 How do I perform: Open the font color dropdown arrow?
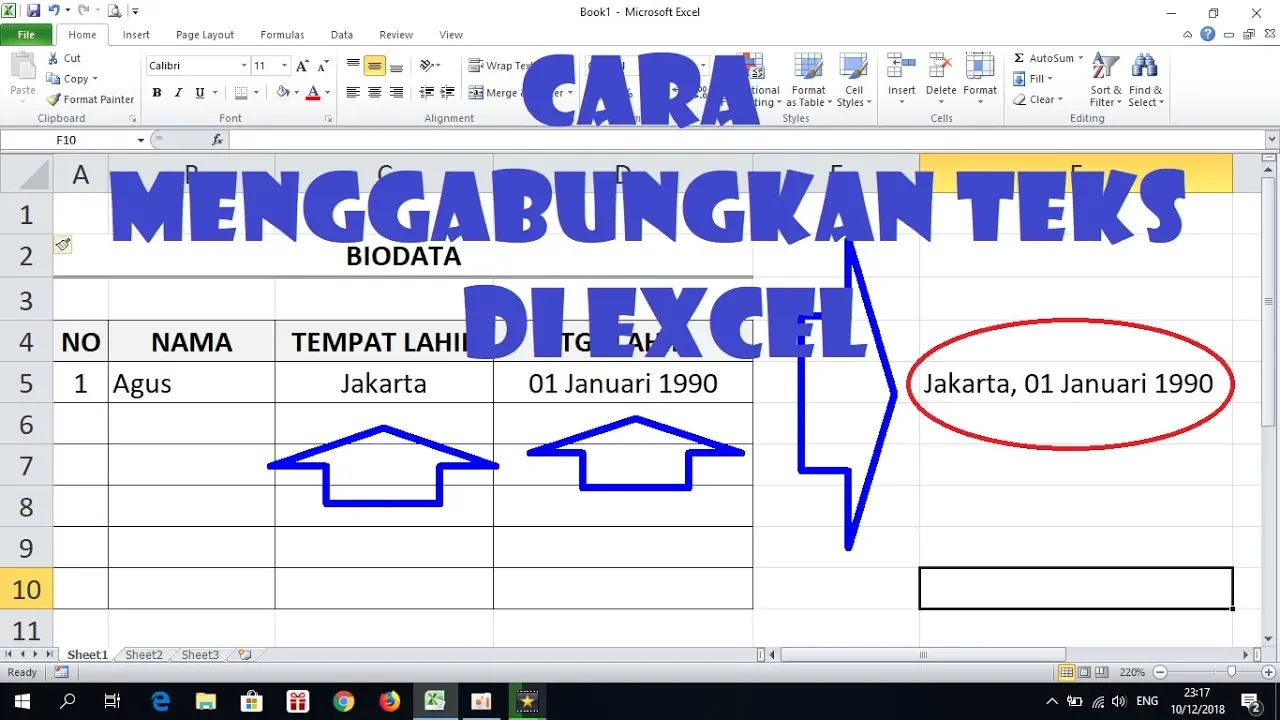327,93
